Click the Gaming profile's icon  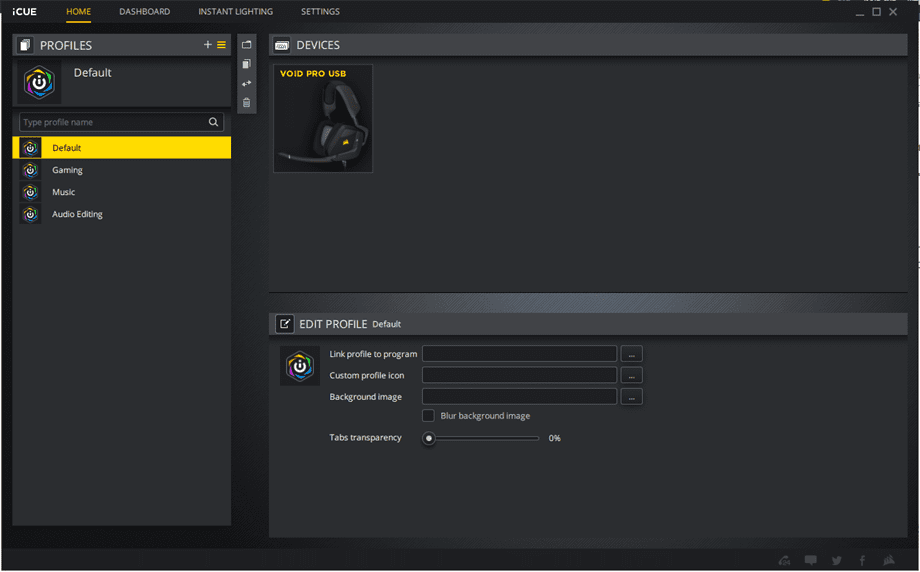pyautogui.click(x=30, y=170)
